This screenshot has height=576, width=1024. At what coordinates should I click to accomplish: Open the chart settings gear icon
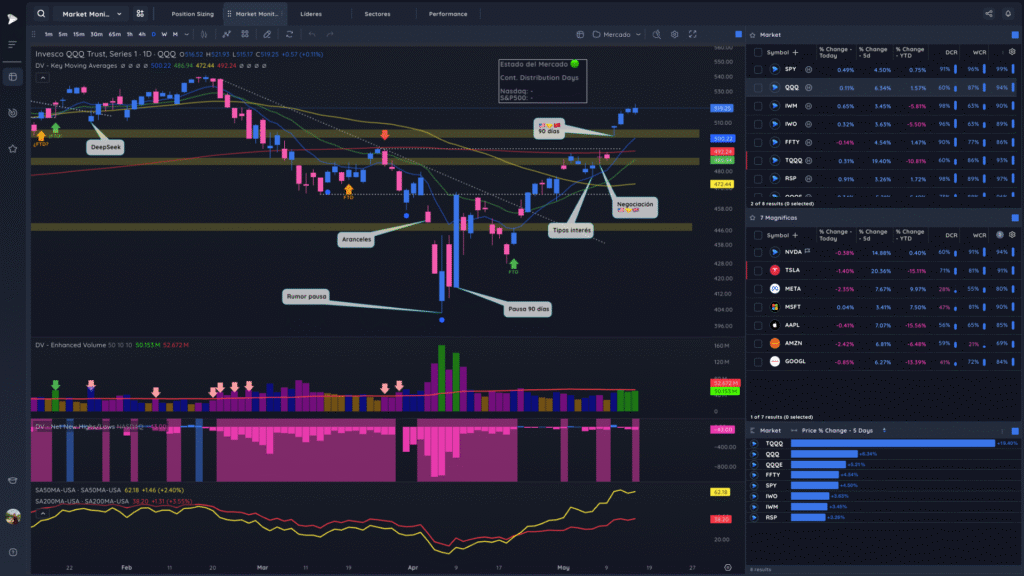pyautogui.click(x=675, y=35)
